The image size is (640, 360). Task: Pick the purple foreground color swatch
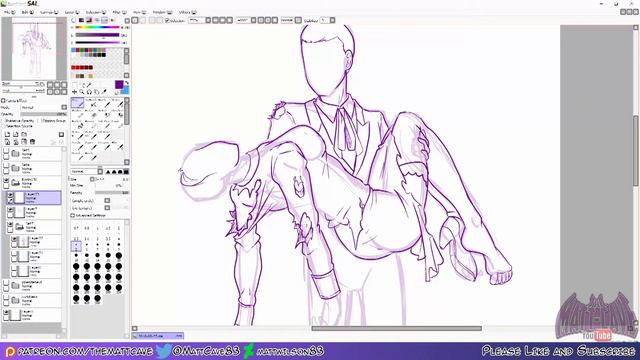pos(119,84)
